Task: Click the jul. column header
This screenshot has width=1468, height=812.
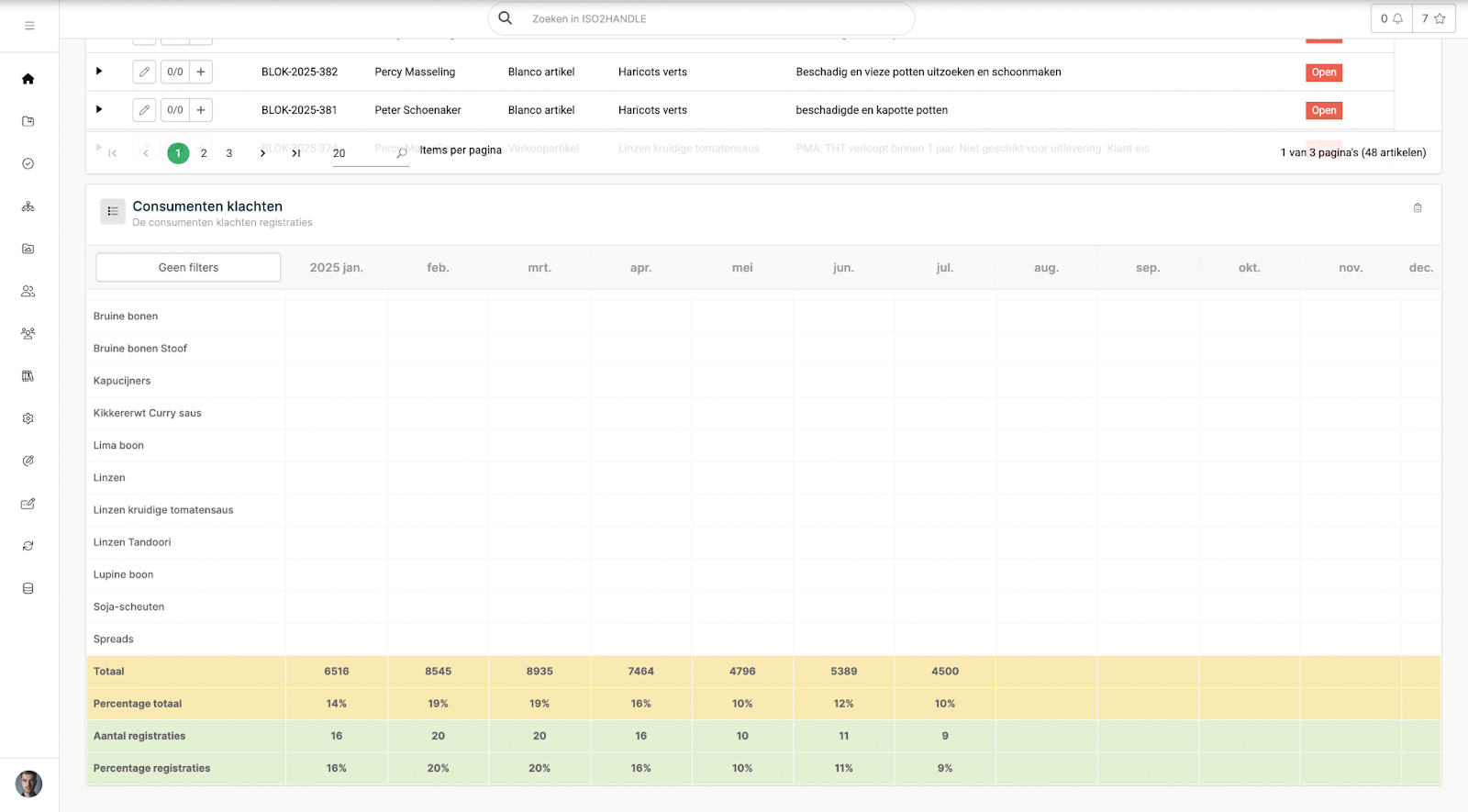Action: click(x=945, y=268)
